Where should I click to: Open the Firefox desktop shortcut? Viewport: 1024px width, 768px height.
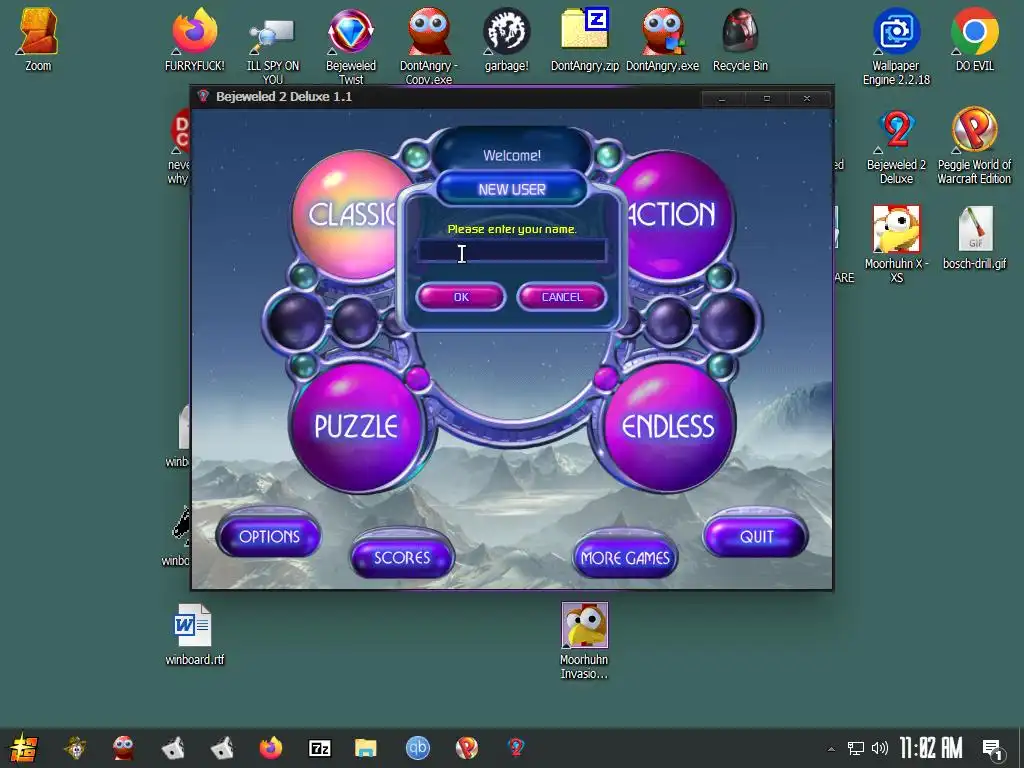194,39
